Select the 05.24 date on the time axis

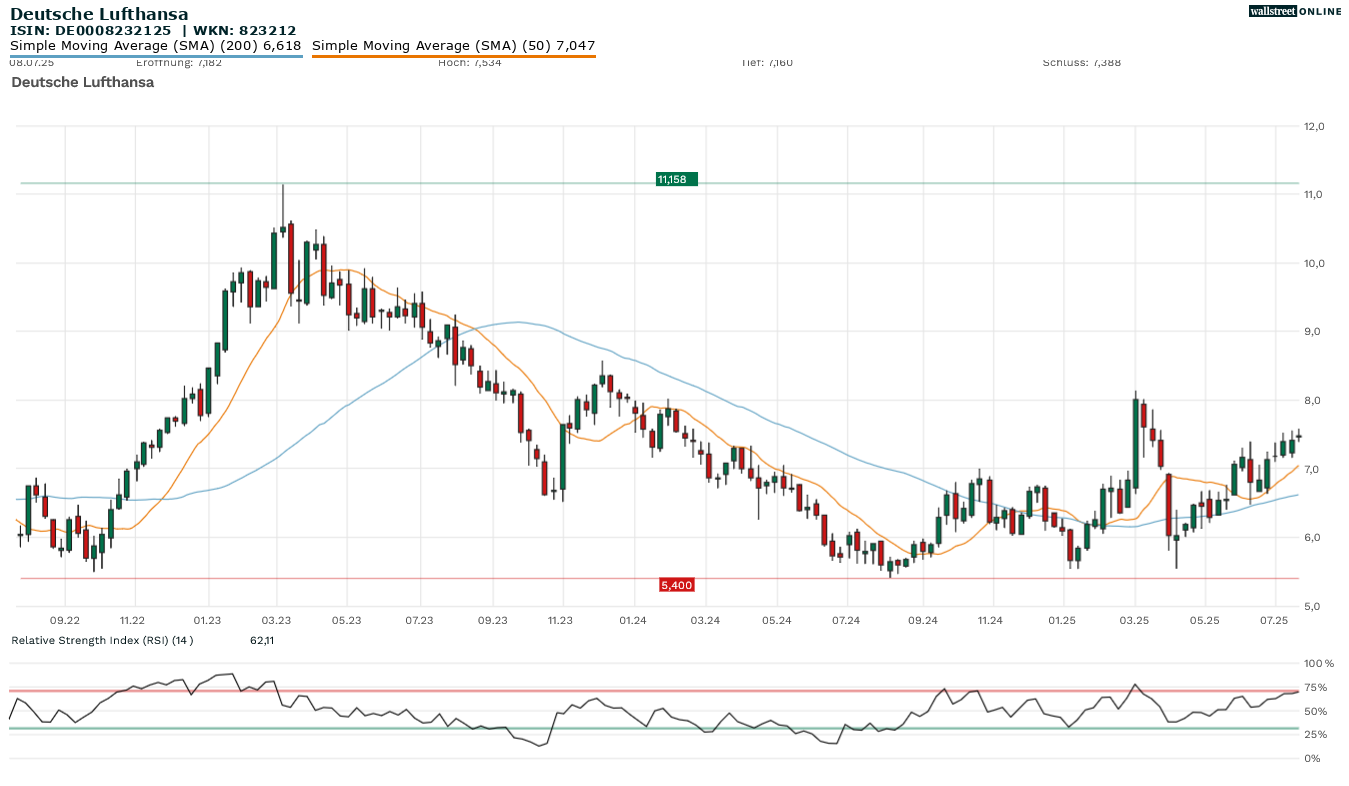coord(776,621)
